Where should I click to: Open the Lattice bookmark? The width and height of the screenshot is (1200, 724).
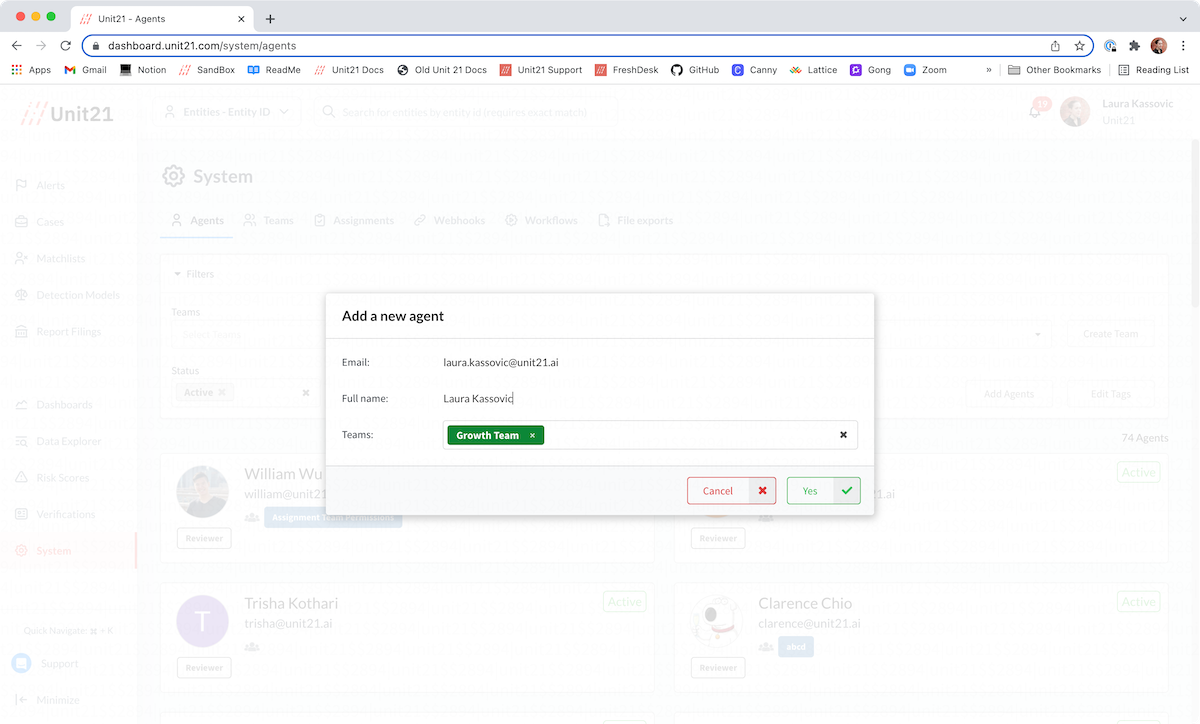pyautogui.click(x=813, y=70)
